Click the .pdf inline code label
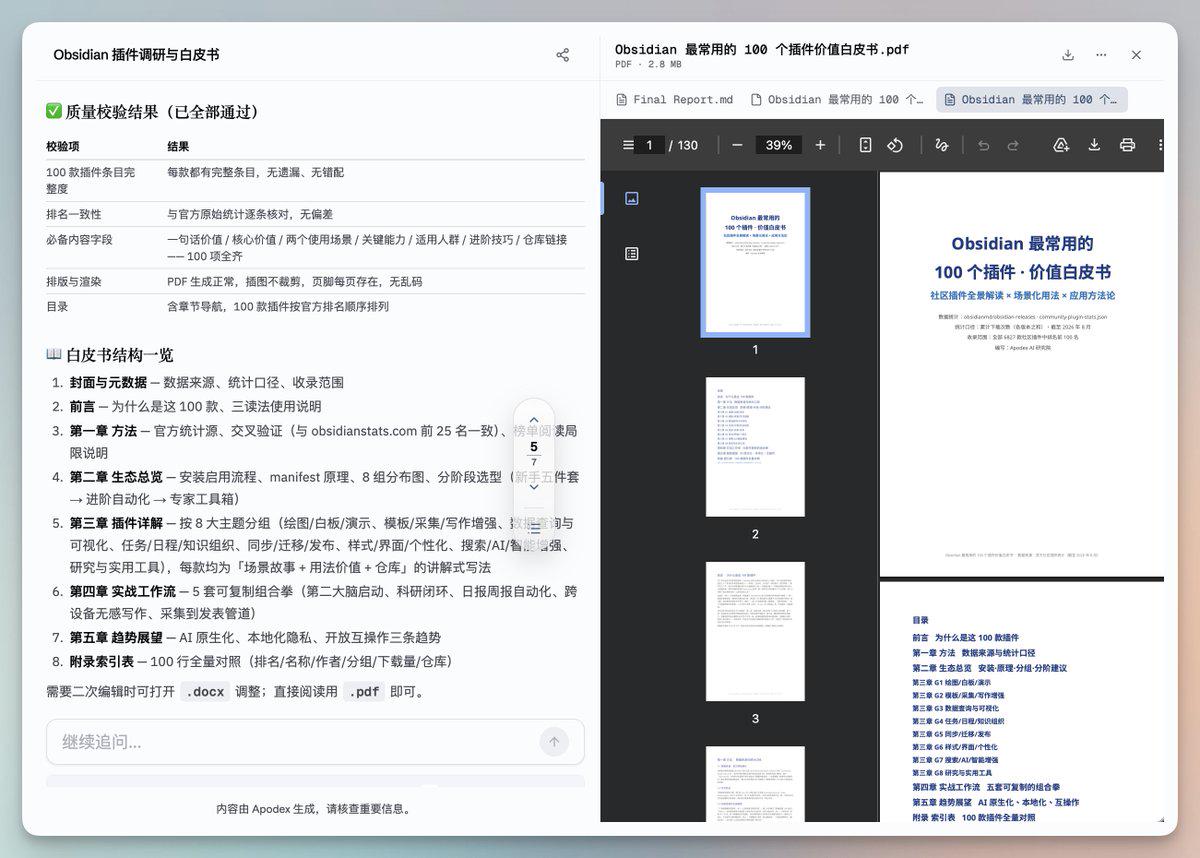The width and height of the screenshot is (1200, 858). pyautogui.click(x=364, y=691)
